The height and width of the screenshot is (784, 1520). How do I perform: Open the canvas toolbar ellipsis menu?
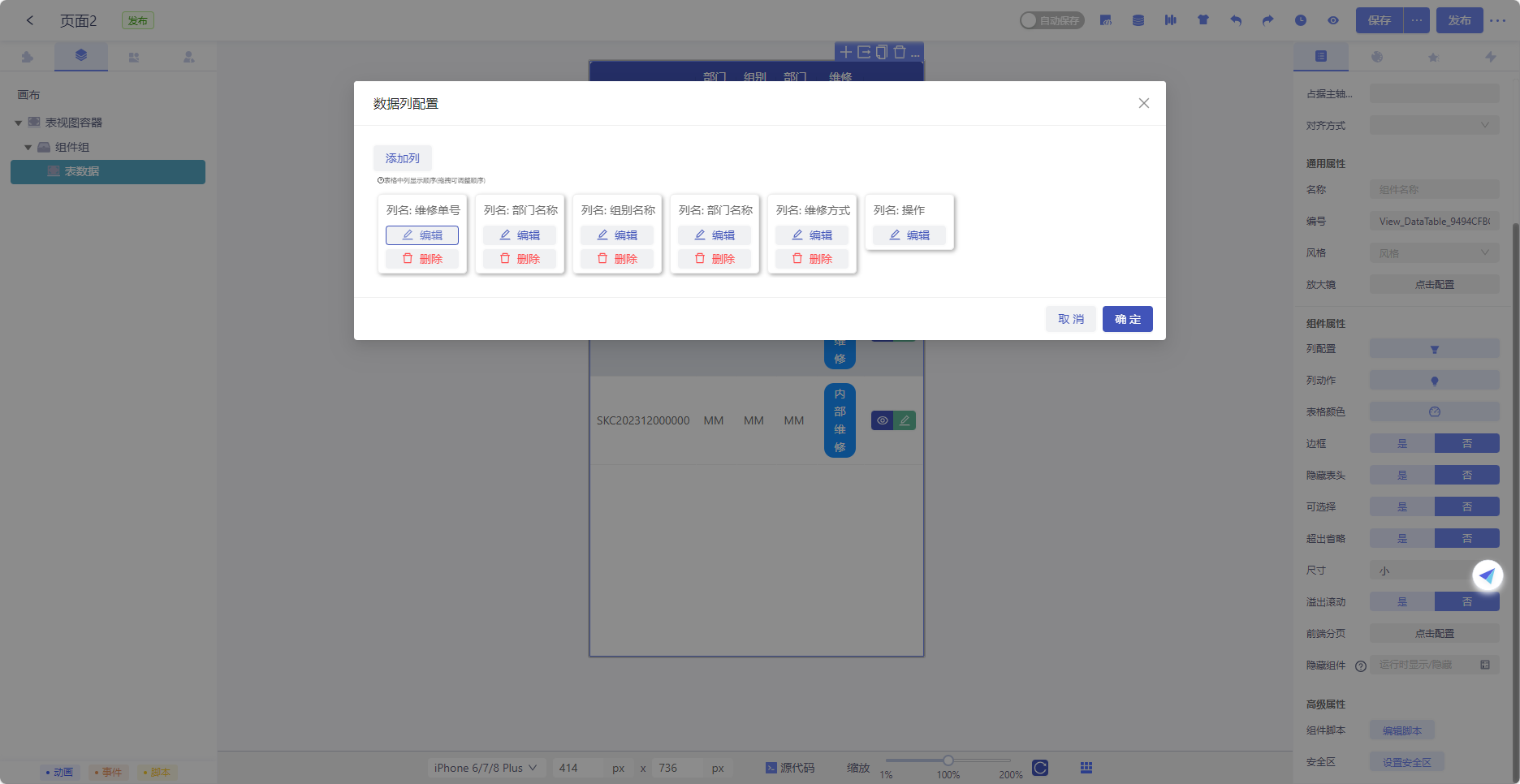pyautogui.click(x=916, y=54)
